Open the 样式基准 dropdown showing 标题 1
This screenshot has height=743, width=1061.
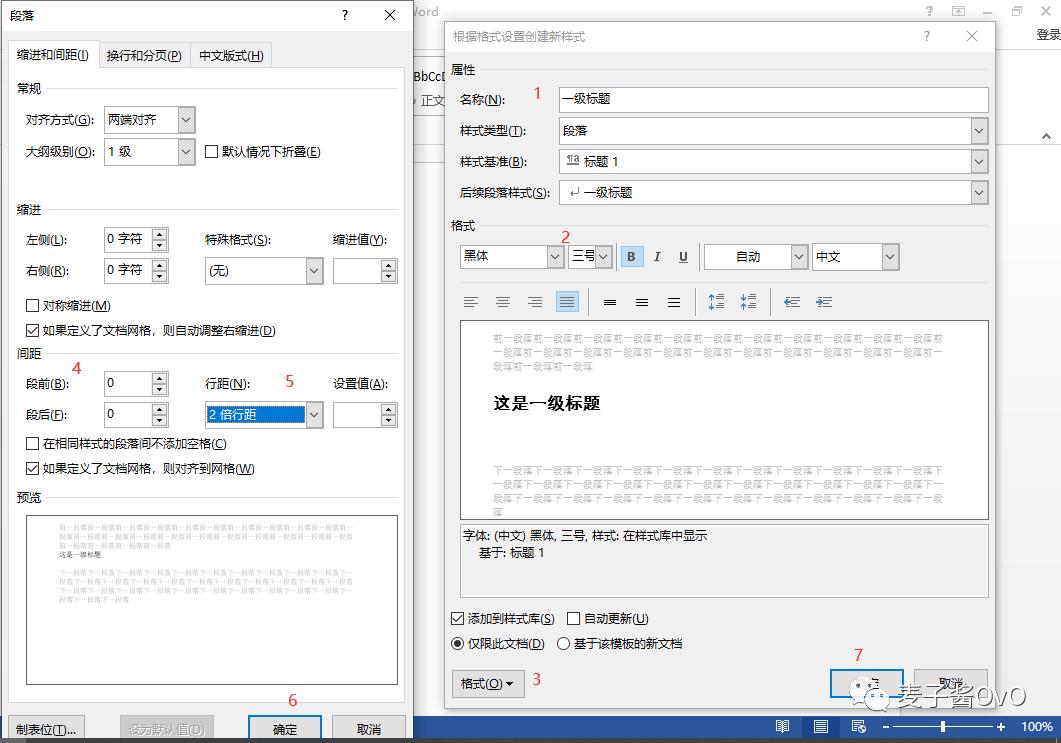coord(978,161)
